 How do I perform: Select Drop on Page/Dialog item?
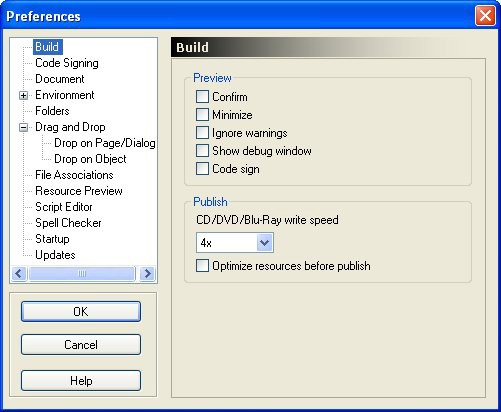pyautogui.click(x=105, y=143)
